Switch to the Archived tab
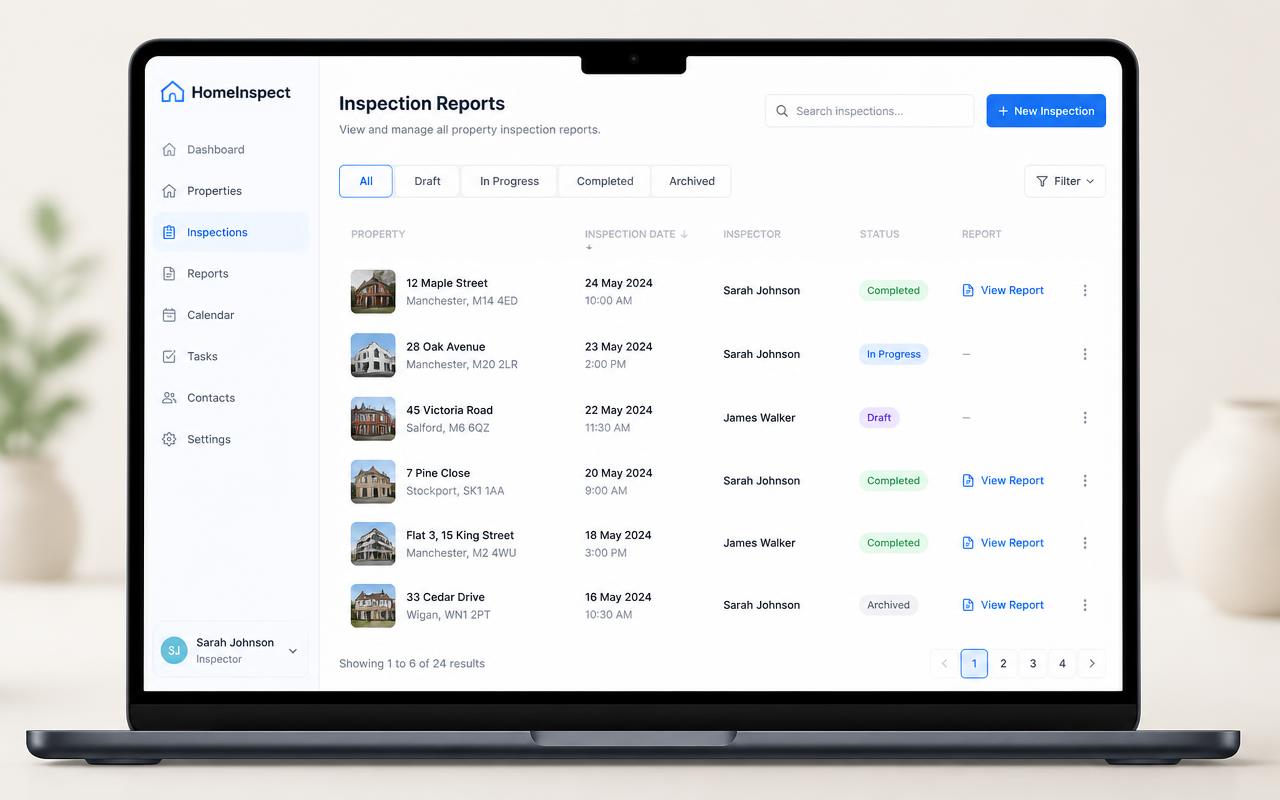 click(692, 181)
